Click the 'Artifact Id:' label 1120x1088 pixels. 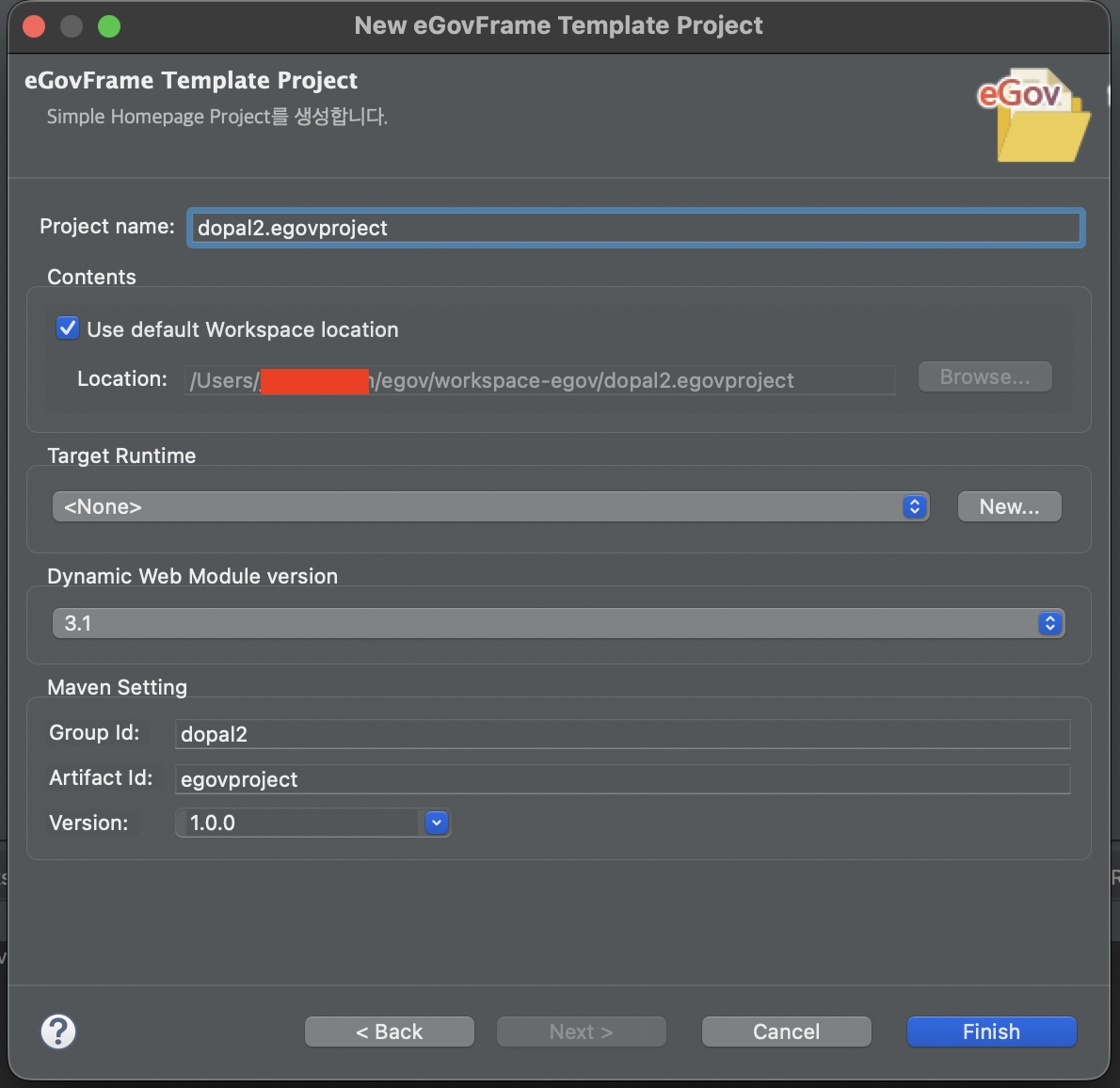click(101, 778)
